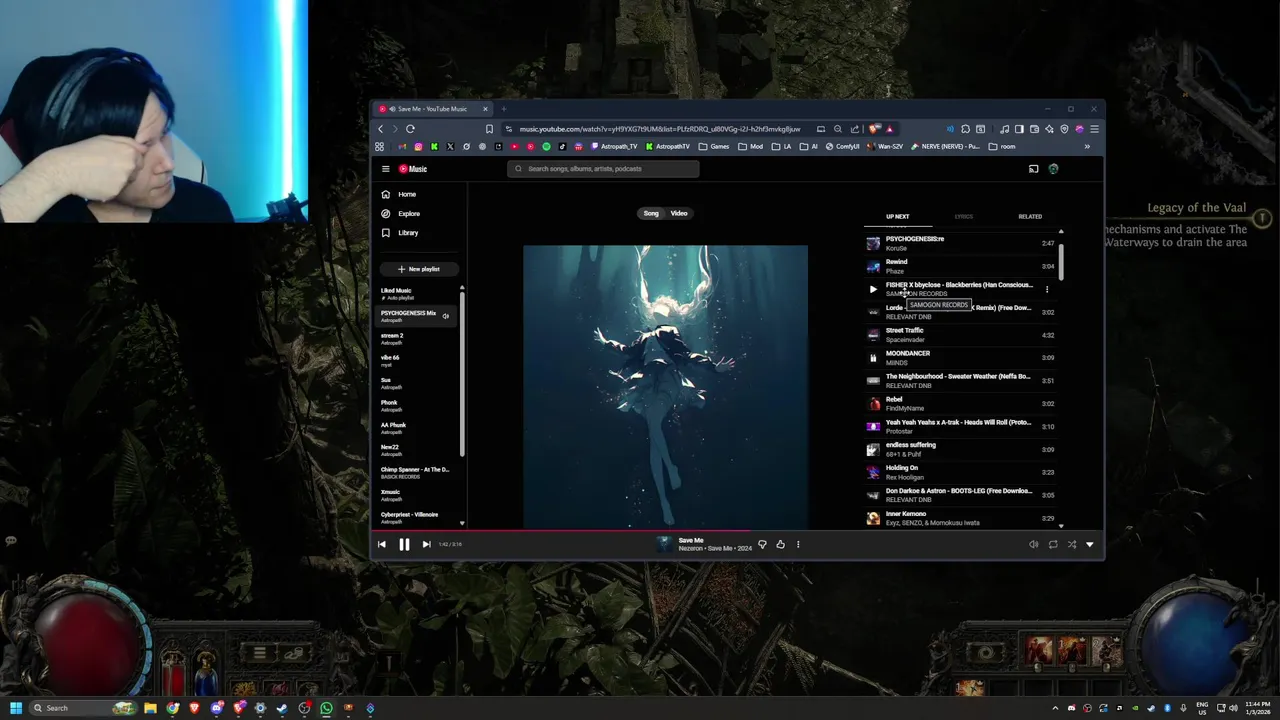Dislike the song Save Me

point(762,544)
